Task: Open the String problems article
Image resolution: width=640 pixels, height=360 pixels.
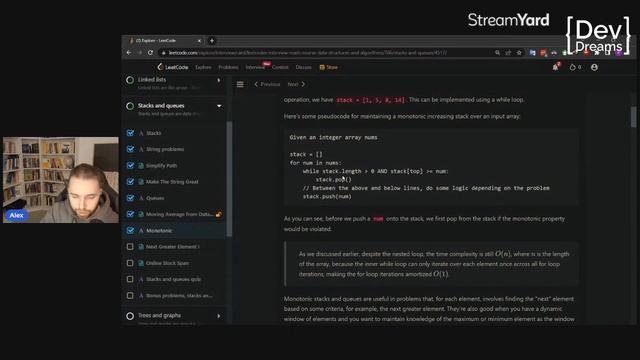Action: pyautogui.click(x=165, y=149)
